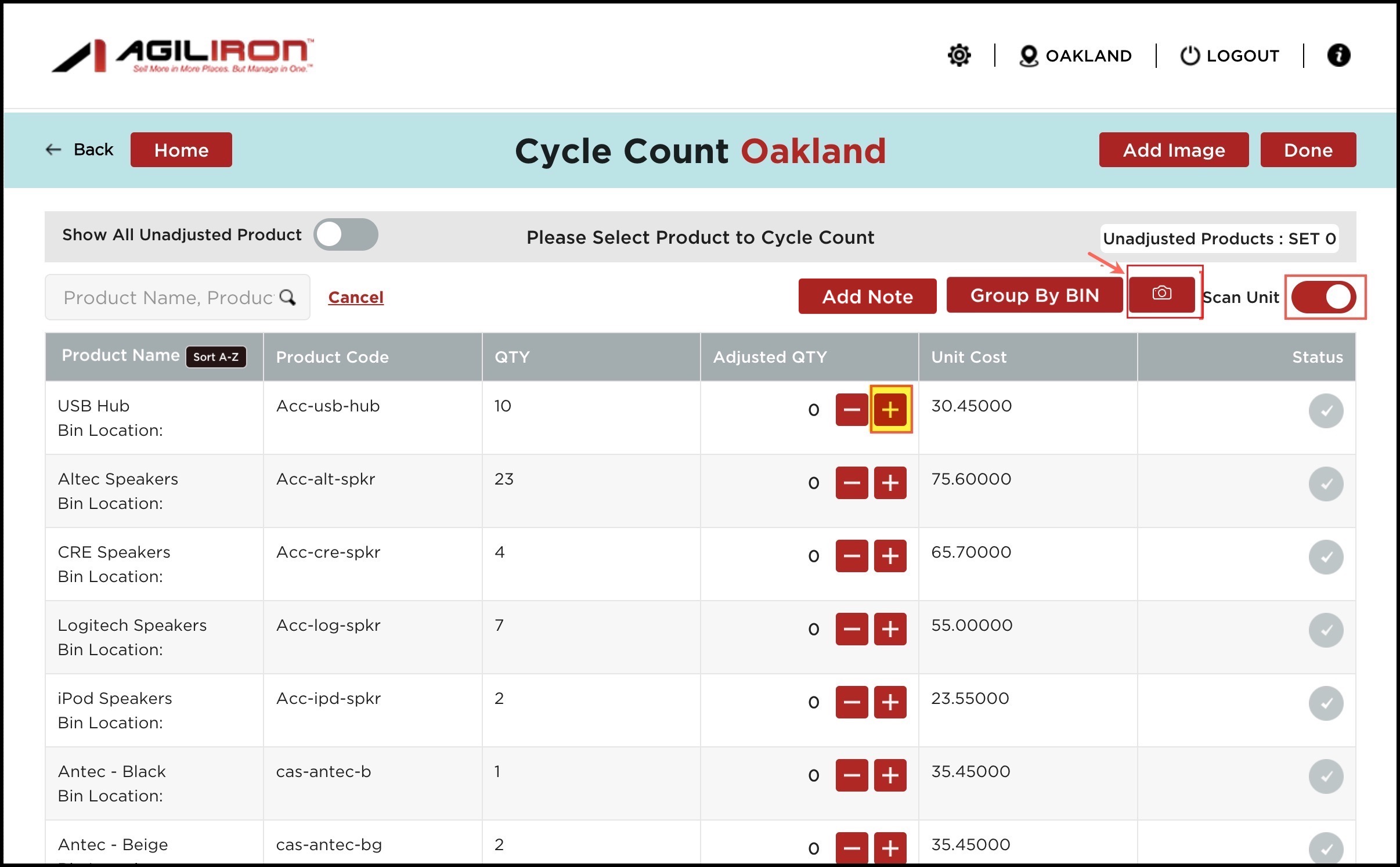Viewport: 1400px width, 867px height.
Task: Mark Logitech Speakers status check
Action: coord(1326,630)
